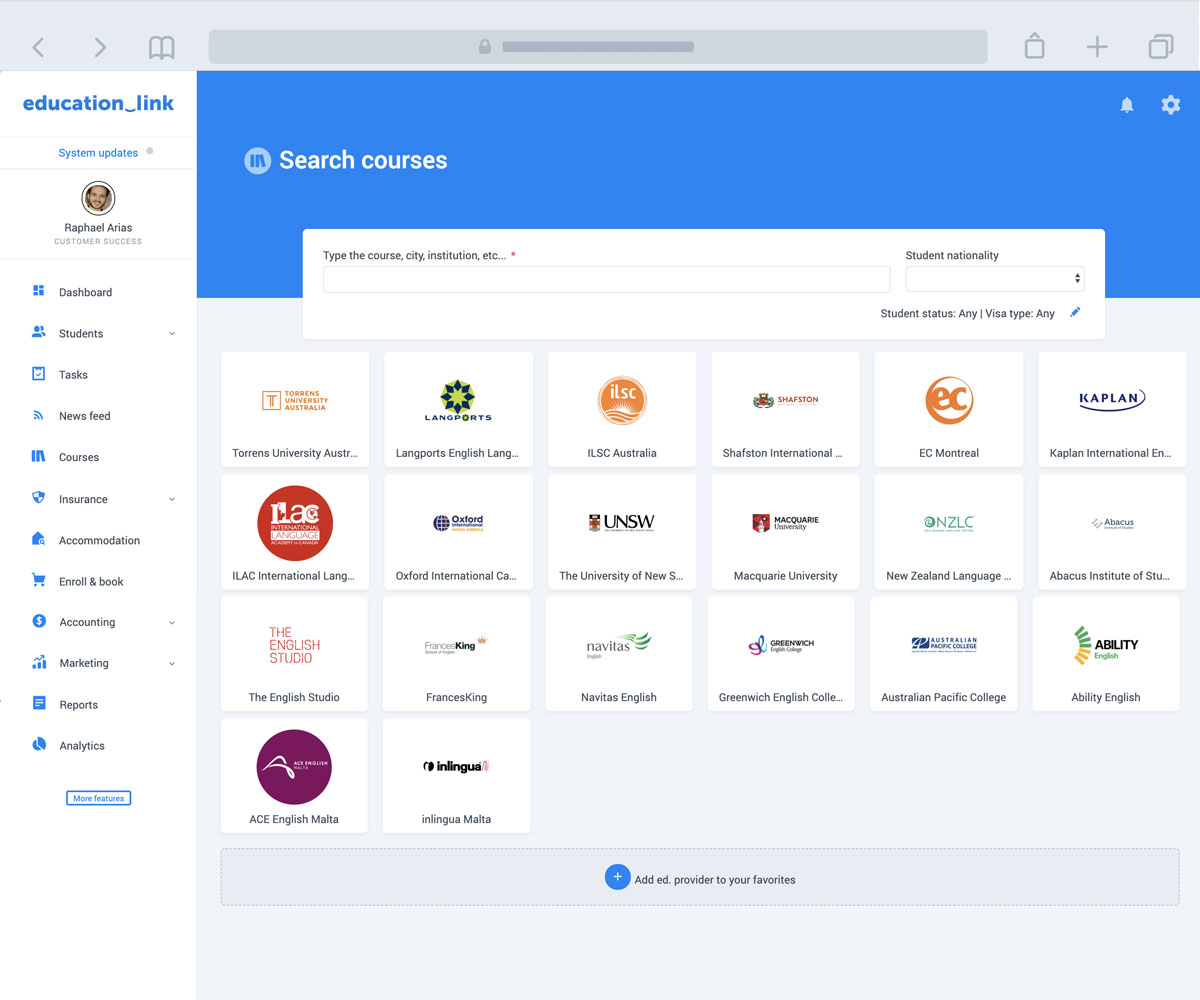Select the Kaplan International provider card
The width and height of the screenshot is (1200, 1000).
pyautogui.click(x=1111, y=409)
